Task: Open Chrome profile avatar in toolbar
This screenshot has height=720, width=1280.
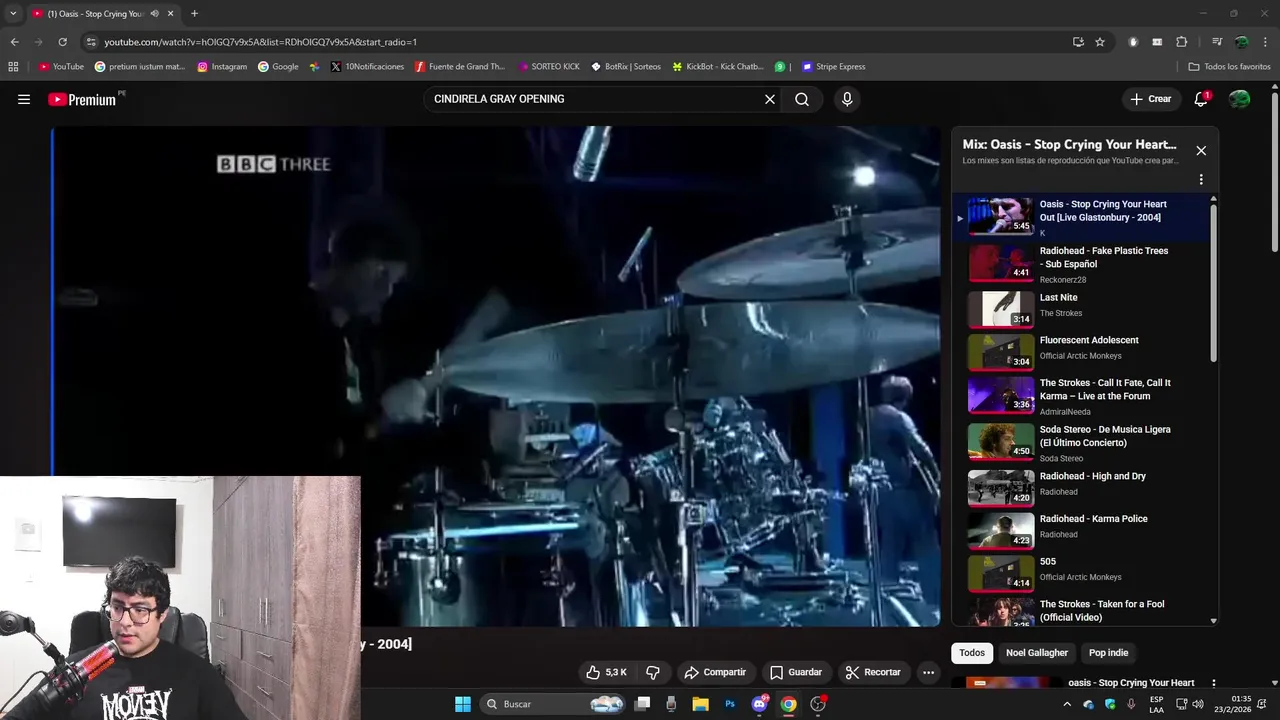Action: coord(1241,42)
